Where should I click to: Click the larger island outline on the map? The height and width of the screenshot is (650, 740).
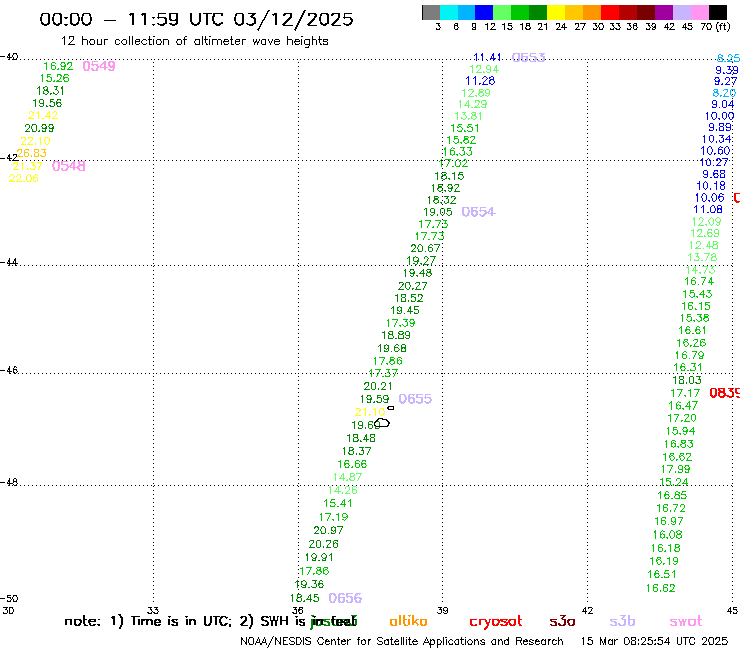click(382, 423)
